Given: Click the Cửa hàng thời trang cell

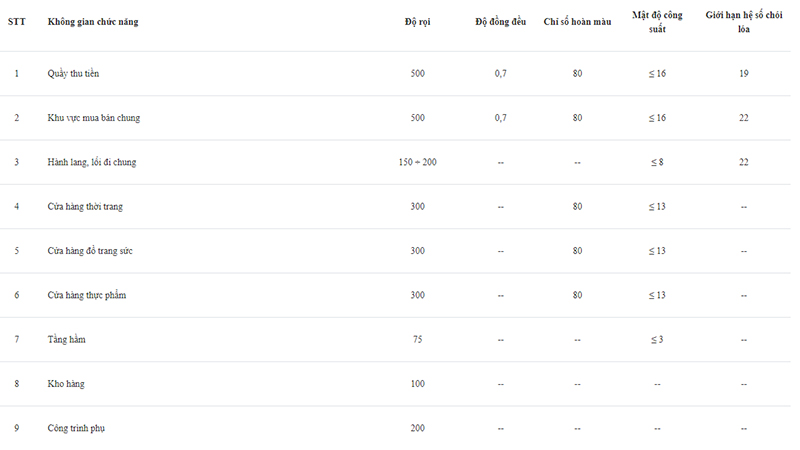Looking at the screenshot, I should click(x=85, y=207).
